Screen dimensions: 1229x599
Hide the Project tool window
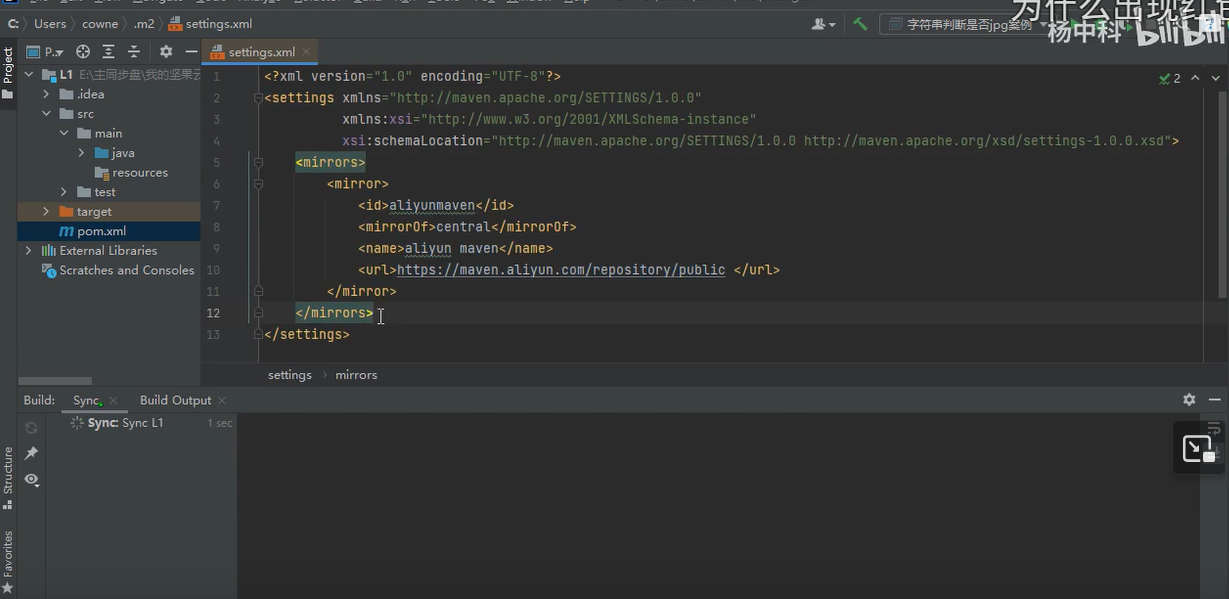click(191, 52)
